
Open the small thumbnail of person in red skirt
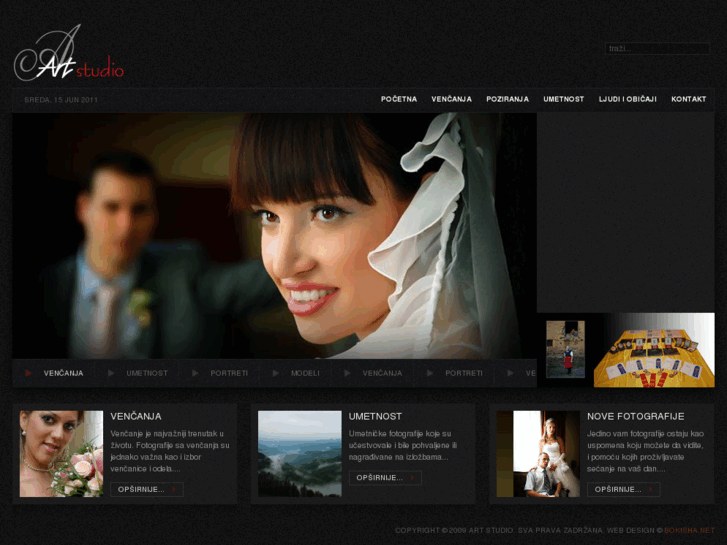pos(565,349)
